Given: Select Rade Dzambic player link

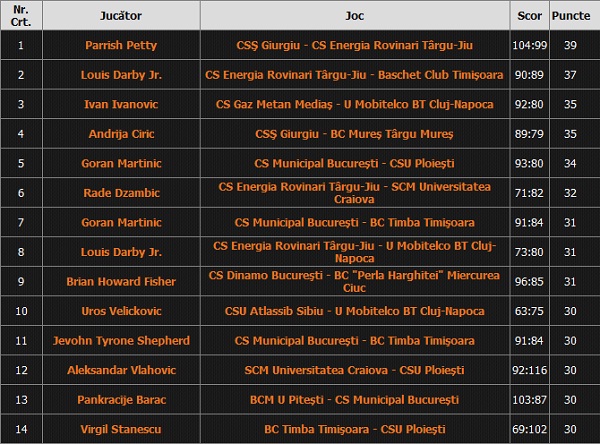Looking at the screenshot, I should click(x=121, y=193).
